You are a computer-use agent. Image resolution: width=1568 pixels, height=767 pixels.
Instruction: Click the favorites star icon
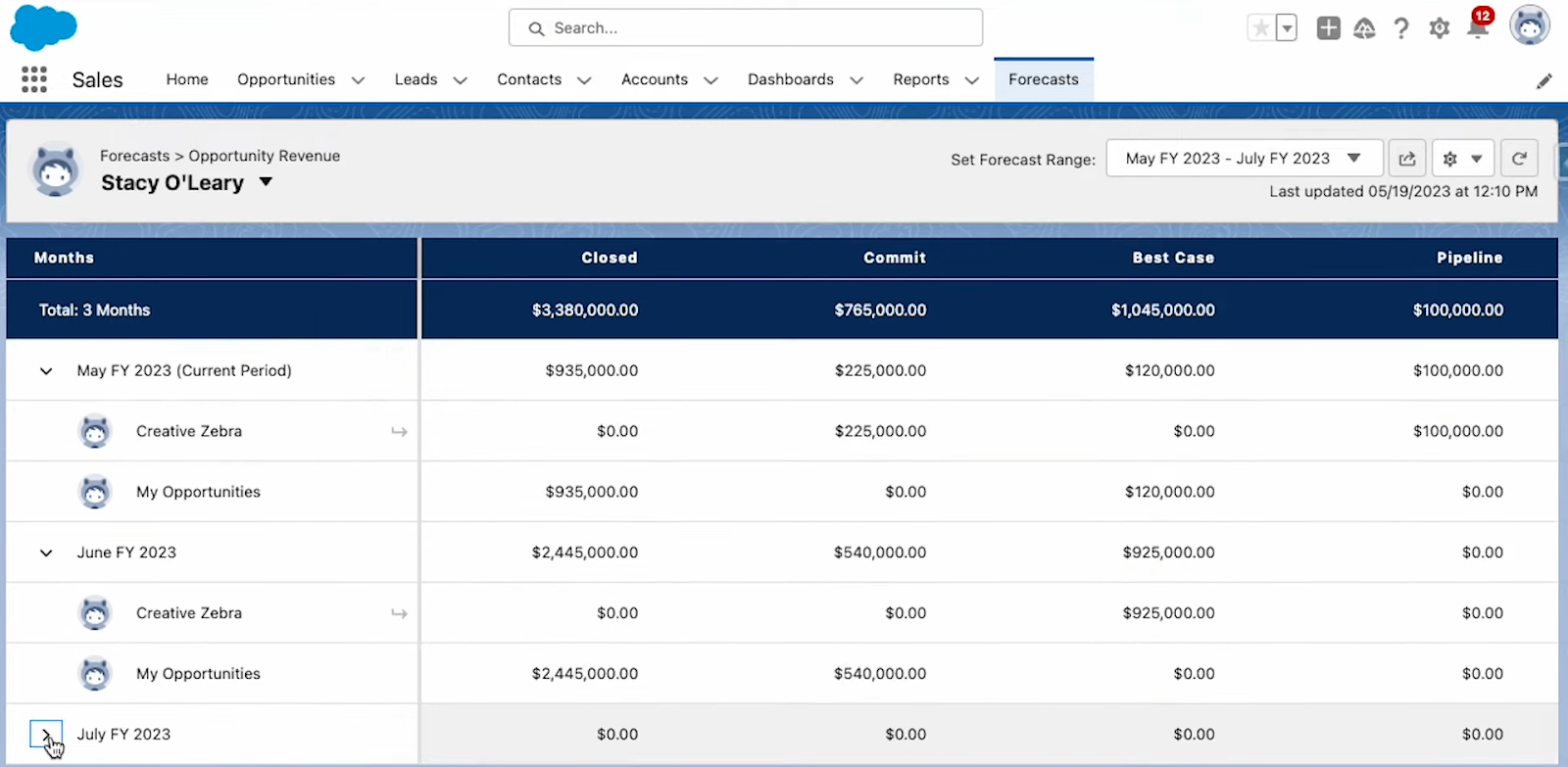pyautogui.click(x=1261, y=28)
